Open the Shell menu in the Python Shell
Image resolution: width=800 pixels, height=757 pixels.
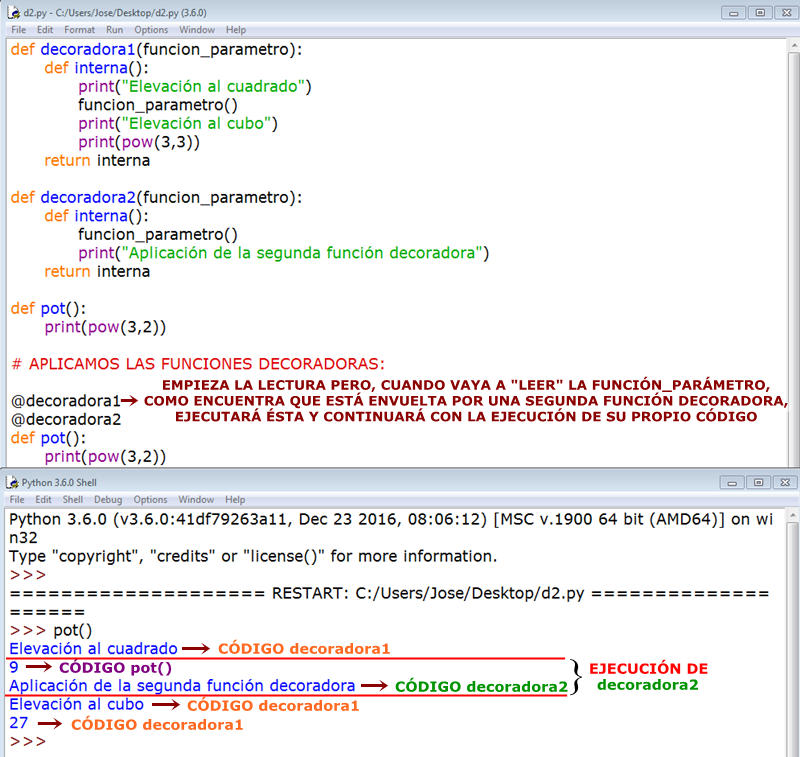pos(72,499)
